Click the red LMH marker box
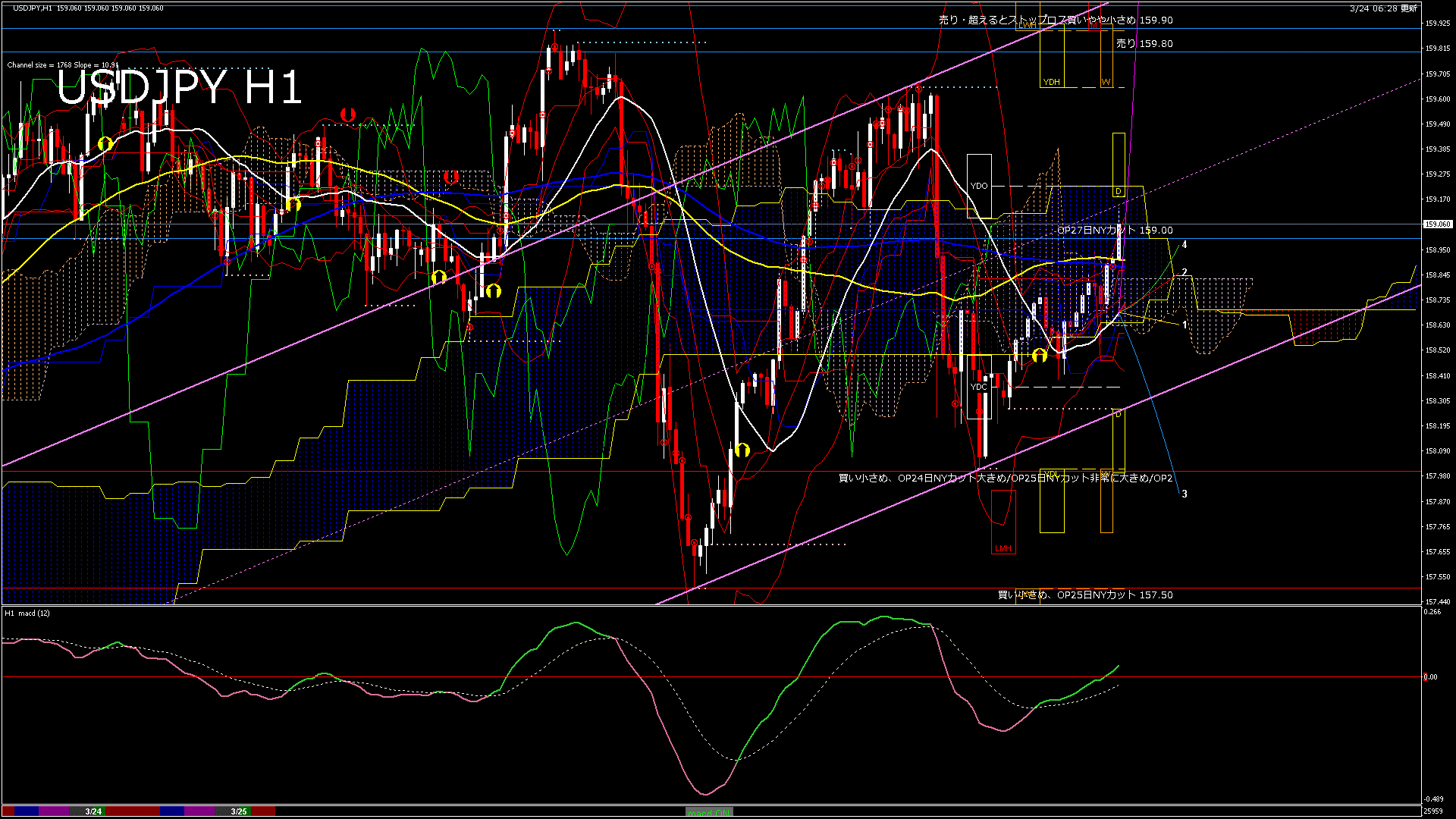 1003,548
